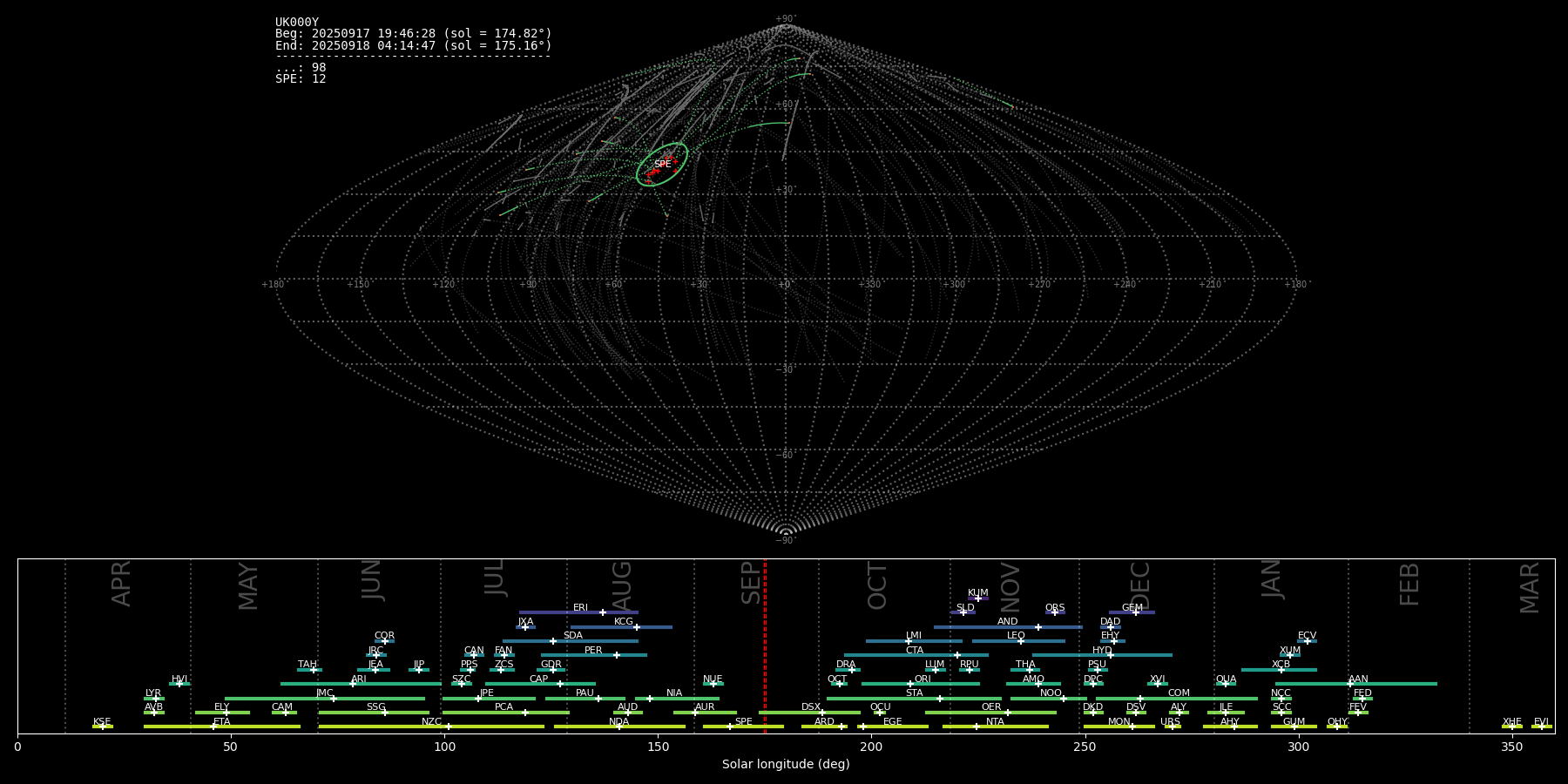Click the ECV peak cross marker
The width and height of the screenshot is (1568, 784).
point(1307,641)
